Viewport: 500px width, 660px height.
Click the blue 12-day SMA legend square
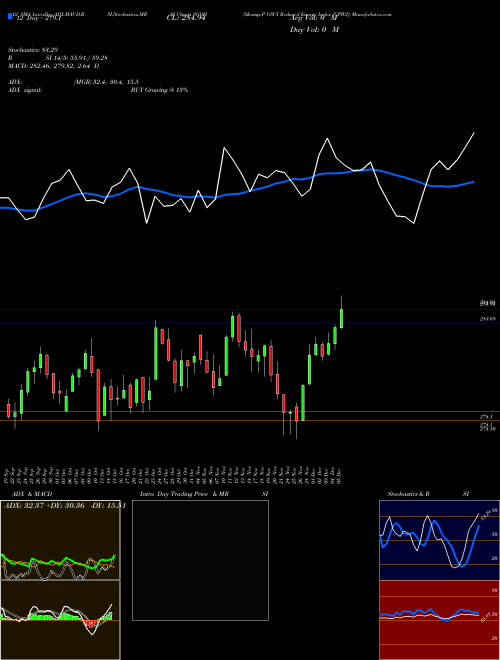[10, 16]
